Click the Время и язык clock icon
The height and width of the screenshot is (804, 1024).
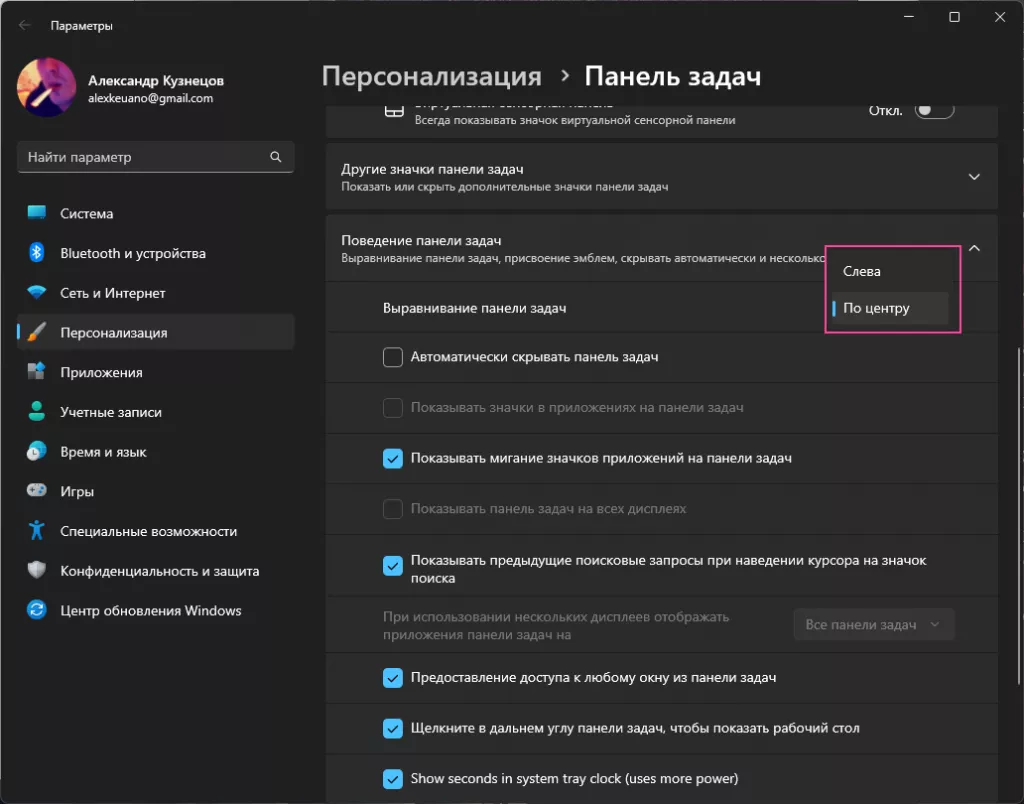[37, 452]
